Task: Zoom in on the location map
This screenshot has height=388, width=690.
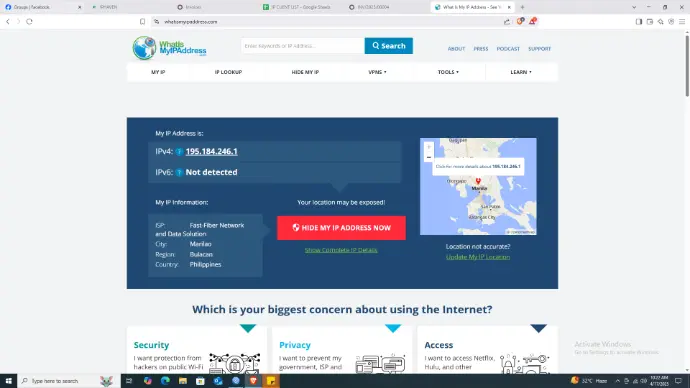Action: [x=429, y=147]
